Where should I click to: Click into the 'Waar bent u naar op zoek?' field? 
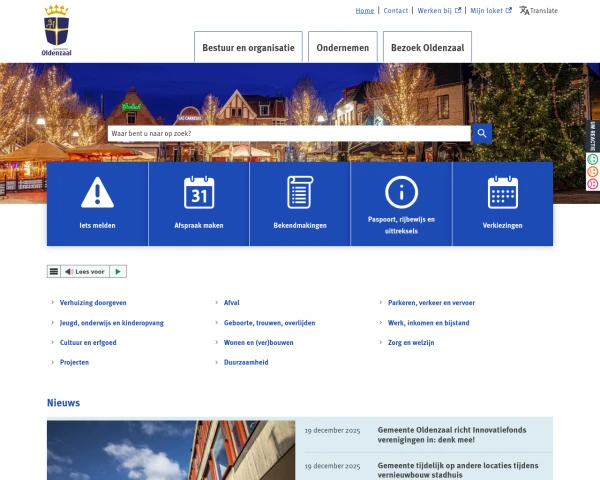(x=288, y=133)
